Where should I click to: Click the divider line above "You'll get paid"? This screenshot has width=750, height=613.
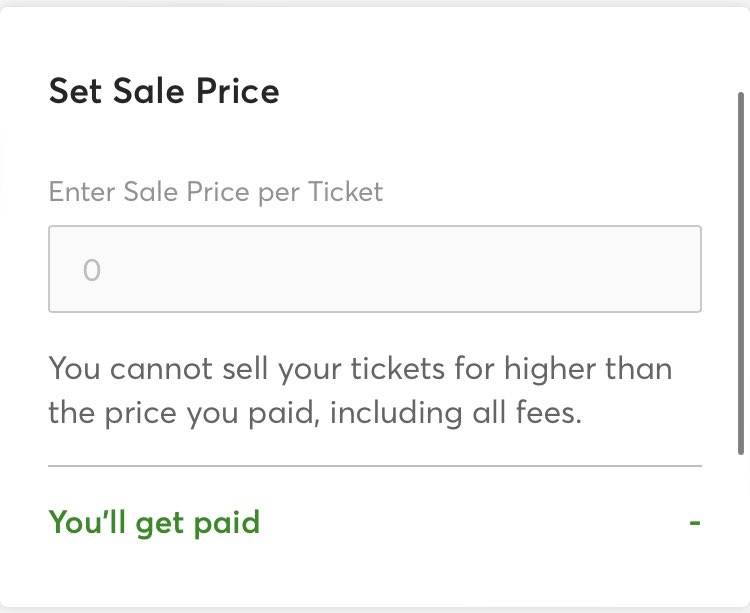375,466
